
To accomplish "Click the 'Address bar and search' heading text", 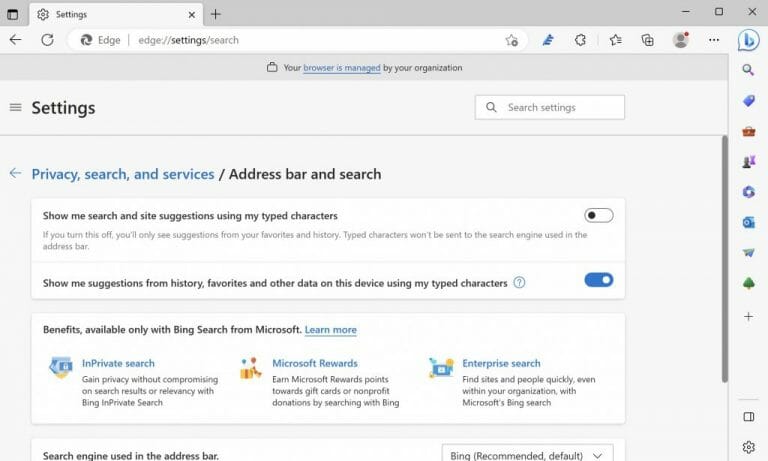I will 305,174.
